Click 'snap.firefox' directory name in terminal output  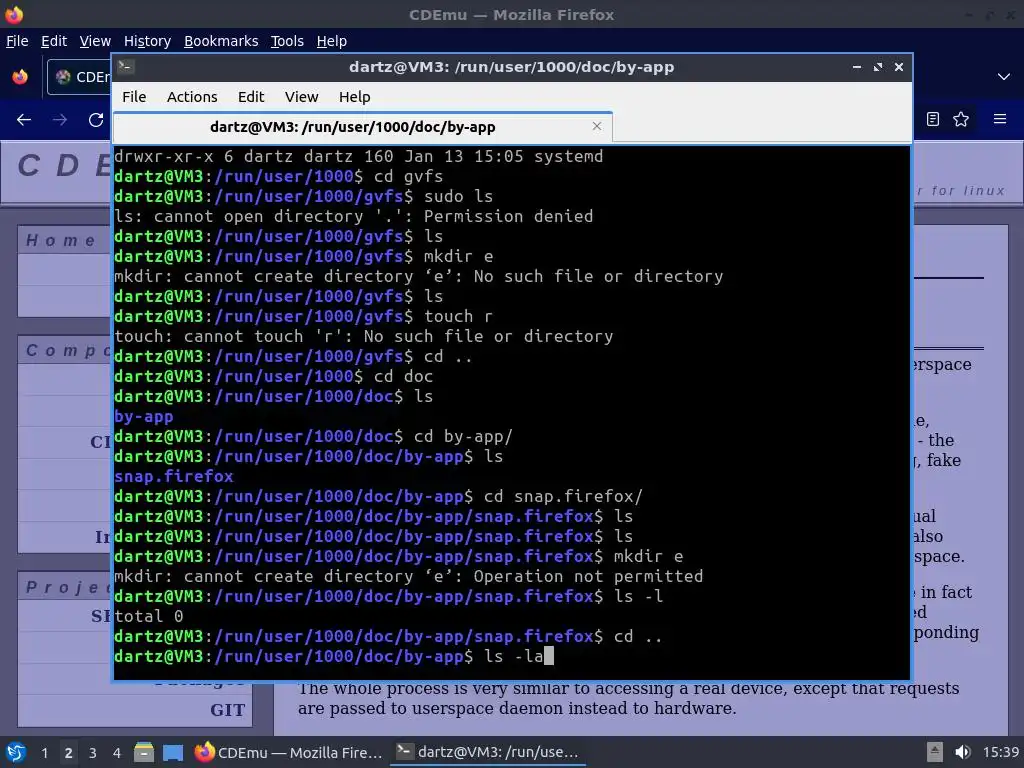pos(174,476)
